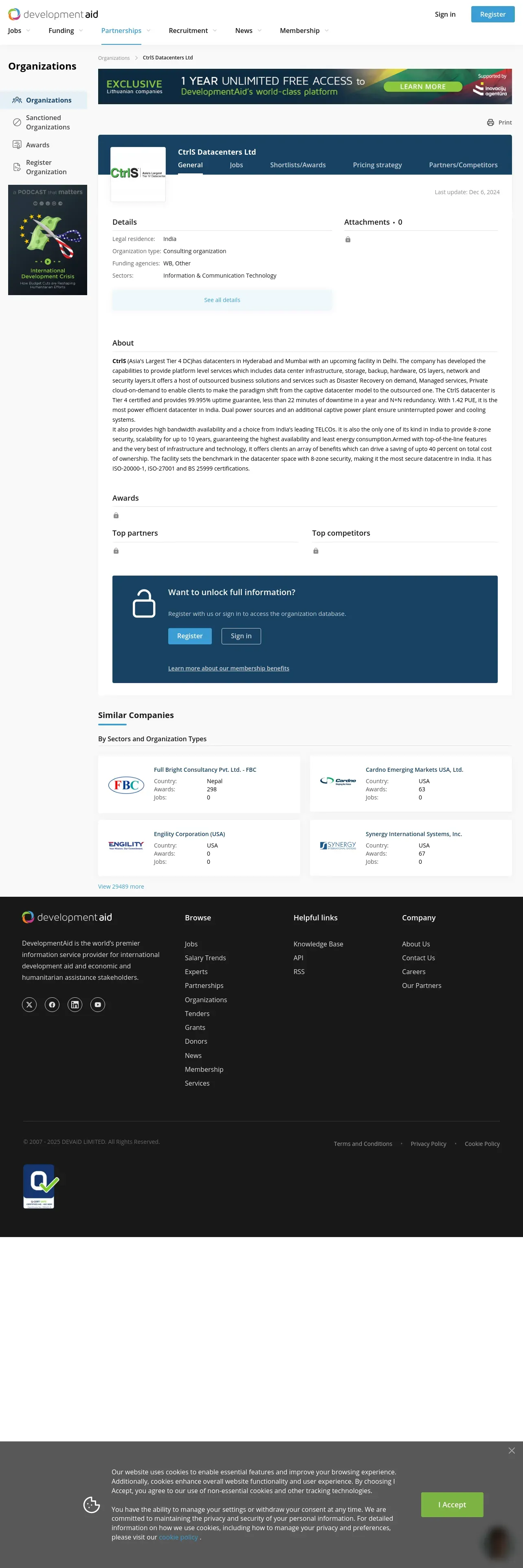Image resolution: width=523 pixels, height=1568 pixels.
Task: Click the FBC company logo
Action: (126, 785)
